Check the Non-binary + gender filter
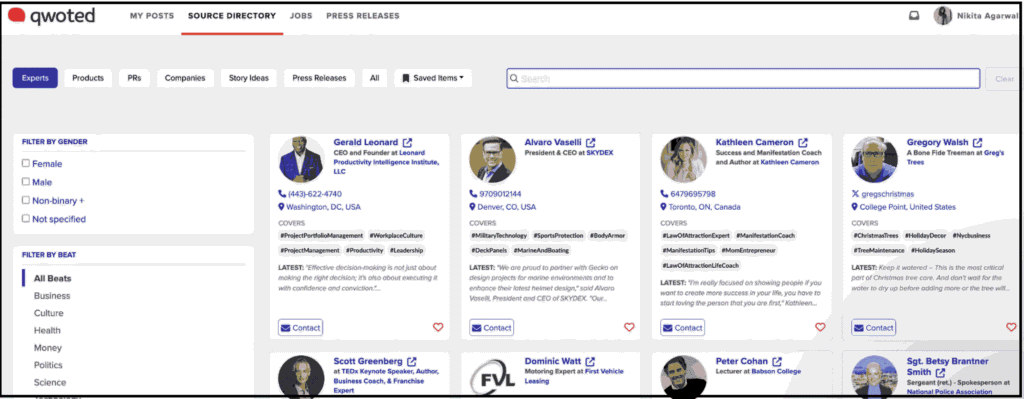This screenshot has height=399, width=1024. pyautogui.click(x=25, y=200)
